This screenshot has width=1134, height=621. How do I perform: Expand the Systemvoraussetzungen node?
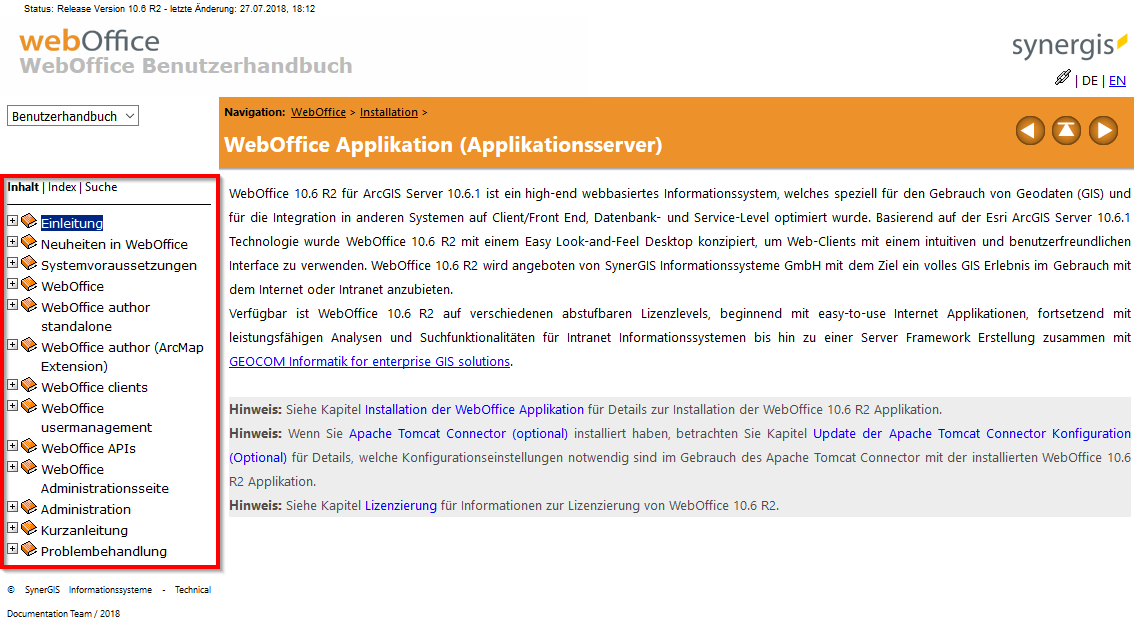12,262
